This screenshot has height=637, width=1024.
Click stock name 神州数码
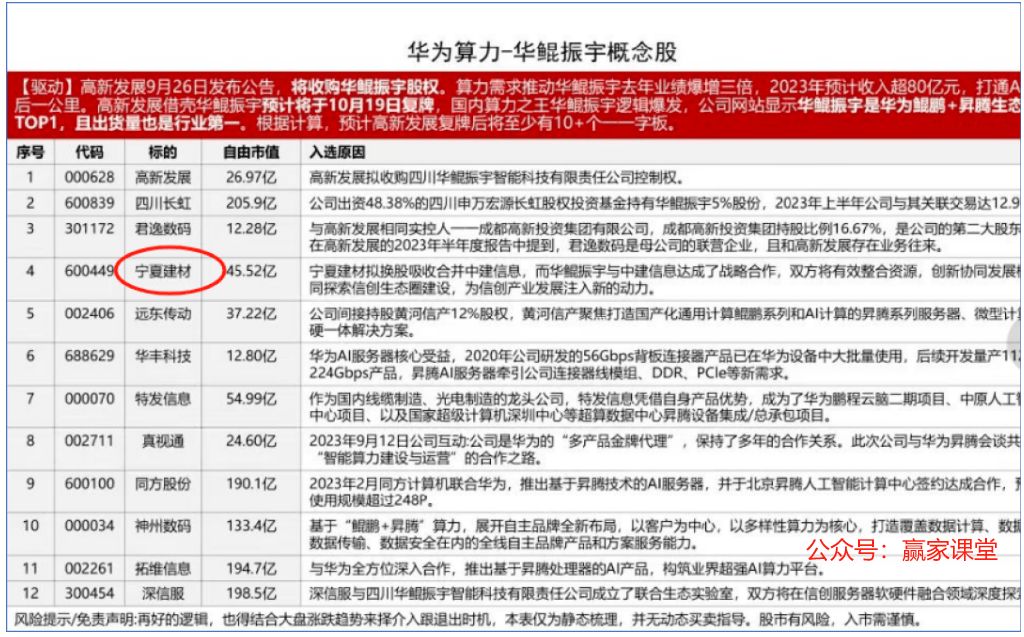[x=163, y=526]
